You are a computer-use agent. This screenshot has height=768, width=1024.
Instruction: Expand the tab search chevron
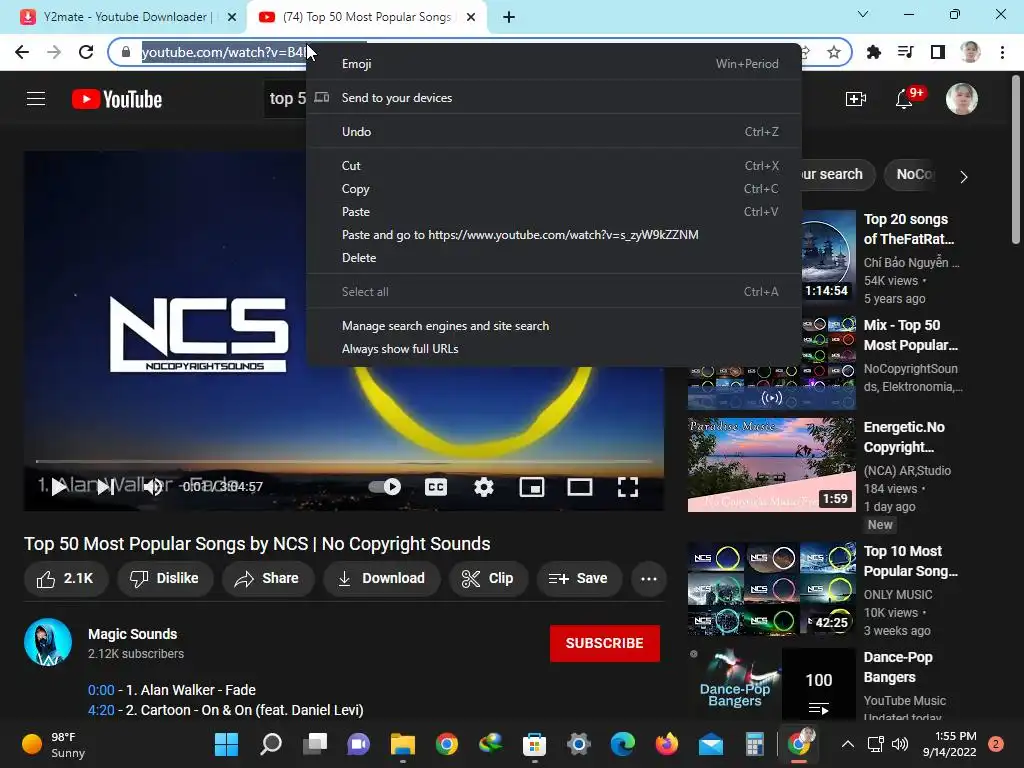click(x=863, y=14)
